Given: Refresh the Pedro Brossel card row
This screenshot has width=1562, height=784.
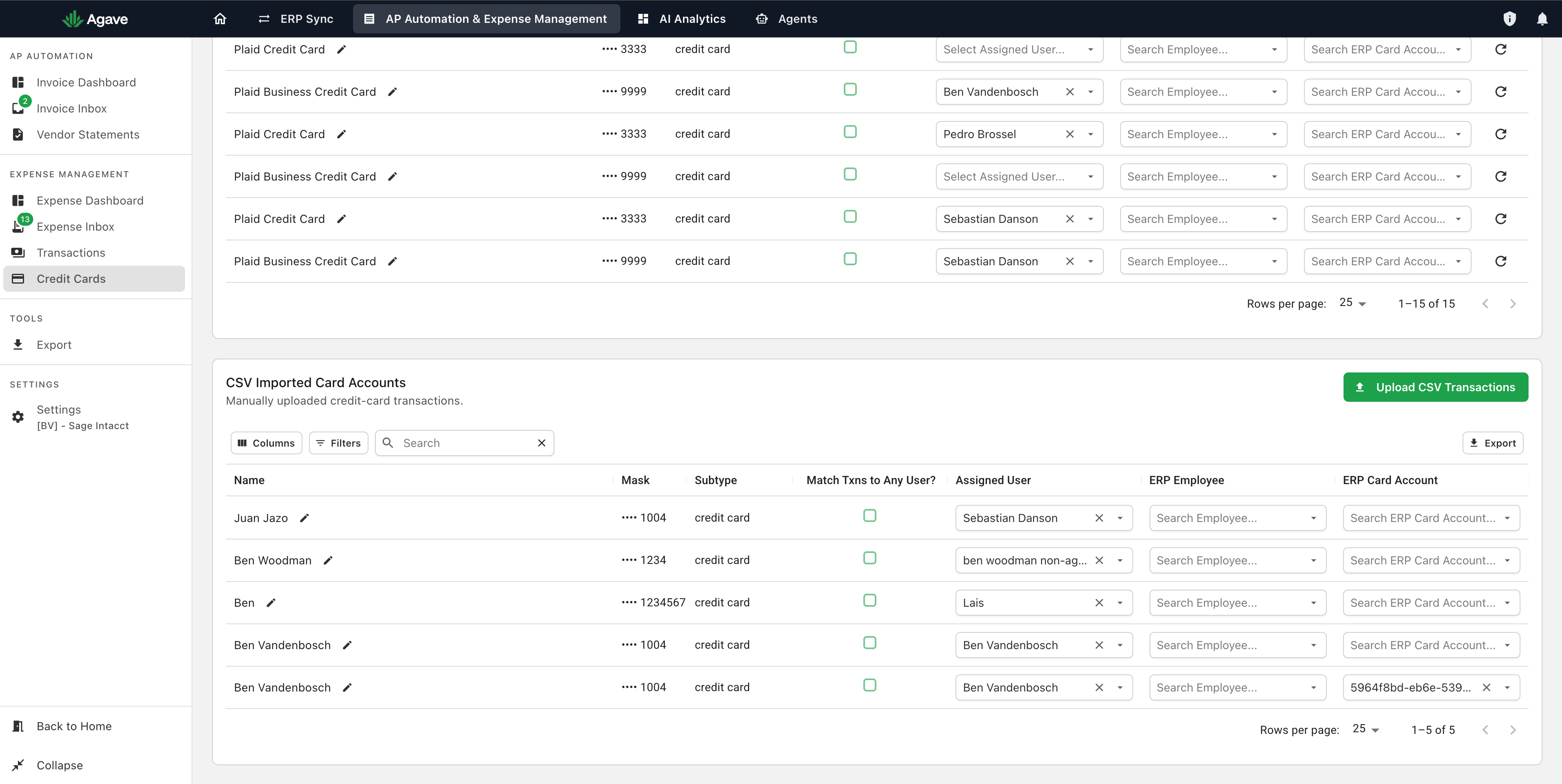Looking at the screenshot, I should tap(1501, 134).
